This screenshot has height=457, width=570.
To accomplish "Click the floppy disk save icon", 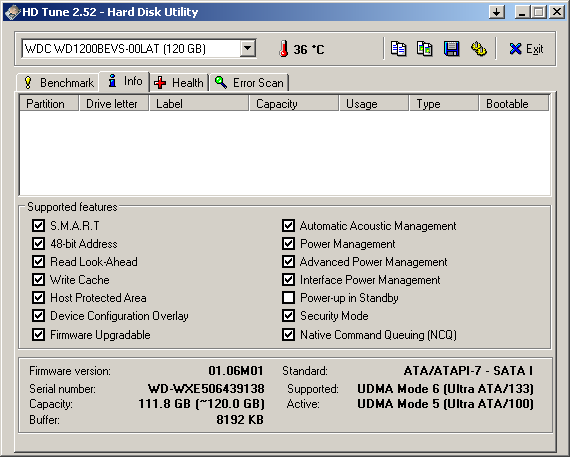I will 451,49.
